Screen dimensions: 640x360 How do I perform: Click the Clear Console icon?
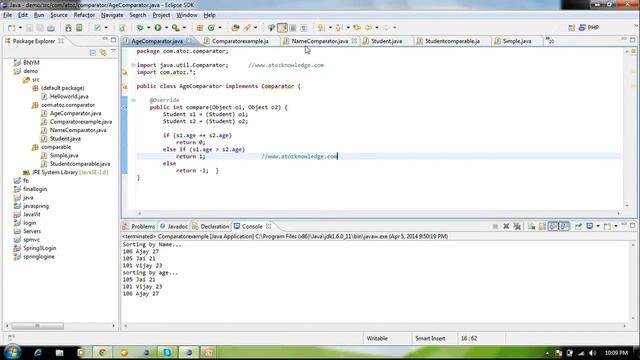tap(531, 226)
